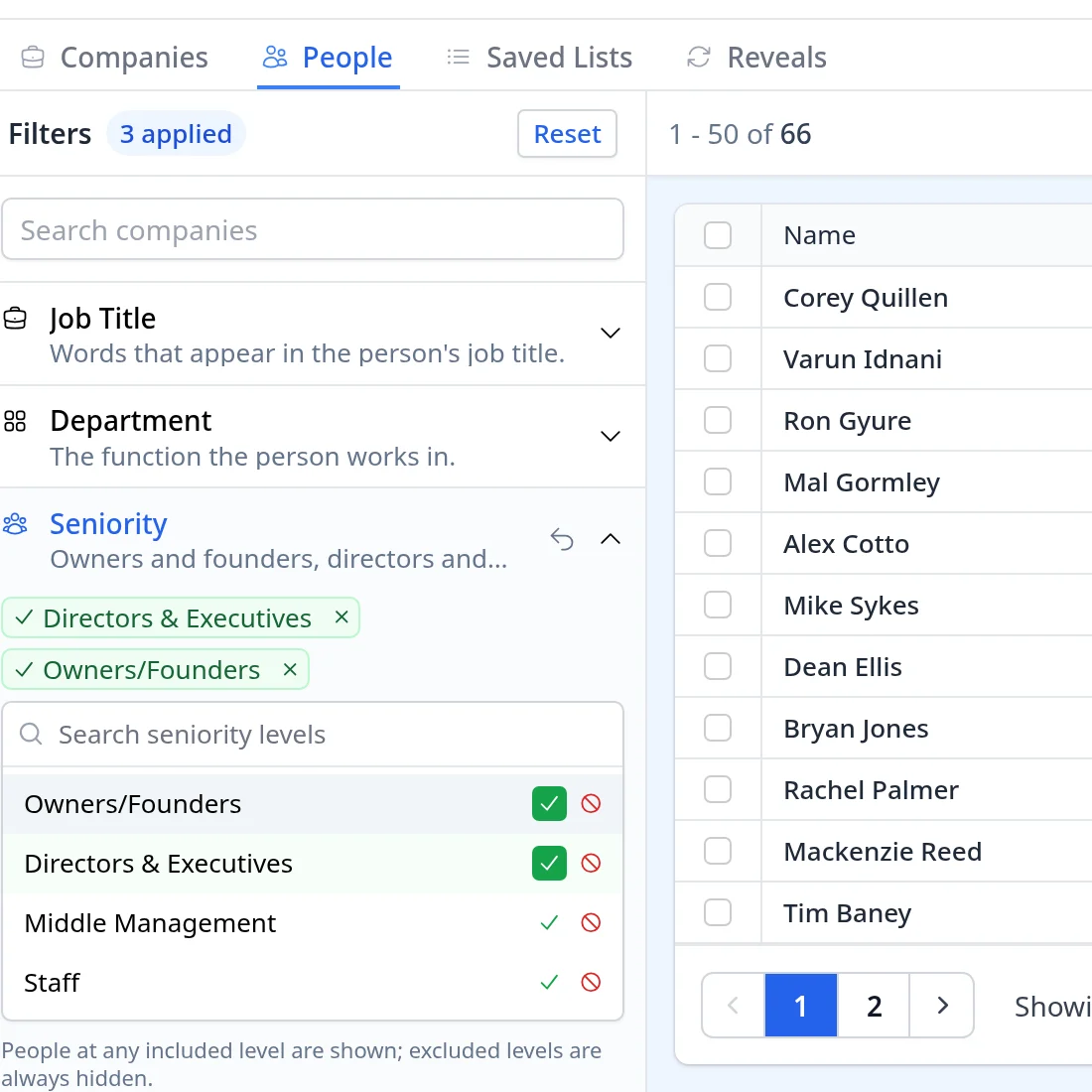Remove the Directors & Executives filter chip
1092x1092 pixels.
pos(341,617)
